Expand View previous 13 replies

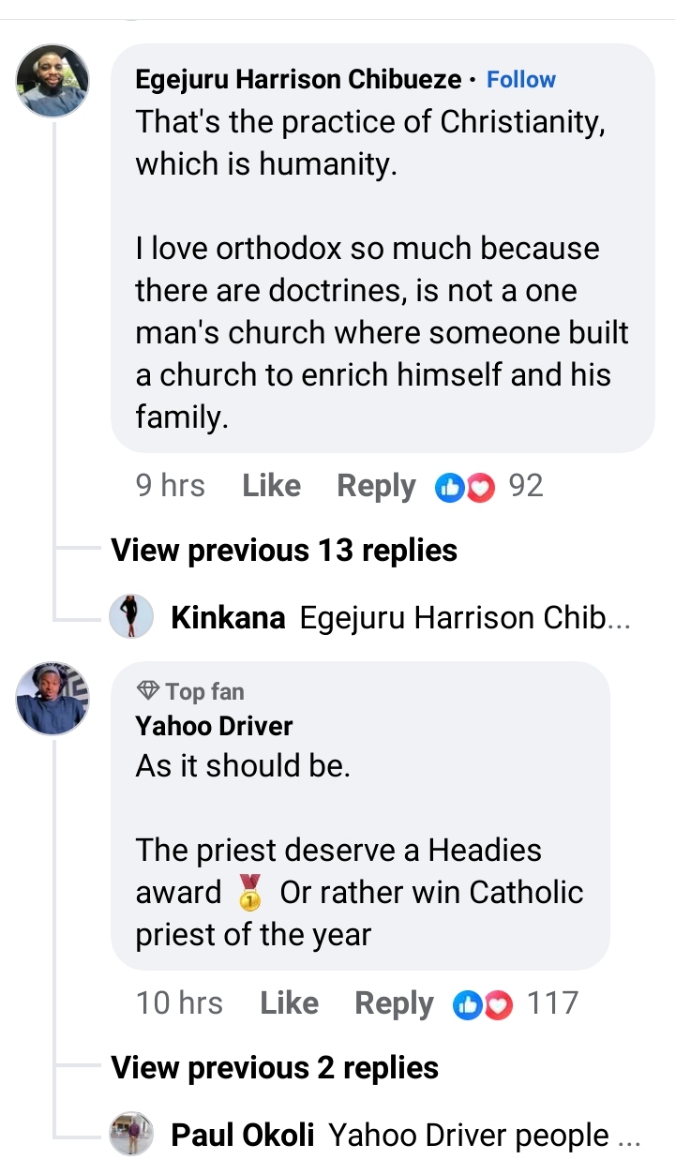pyautogui.click(x=284, y=550)
